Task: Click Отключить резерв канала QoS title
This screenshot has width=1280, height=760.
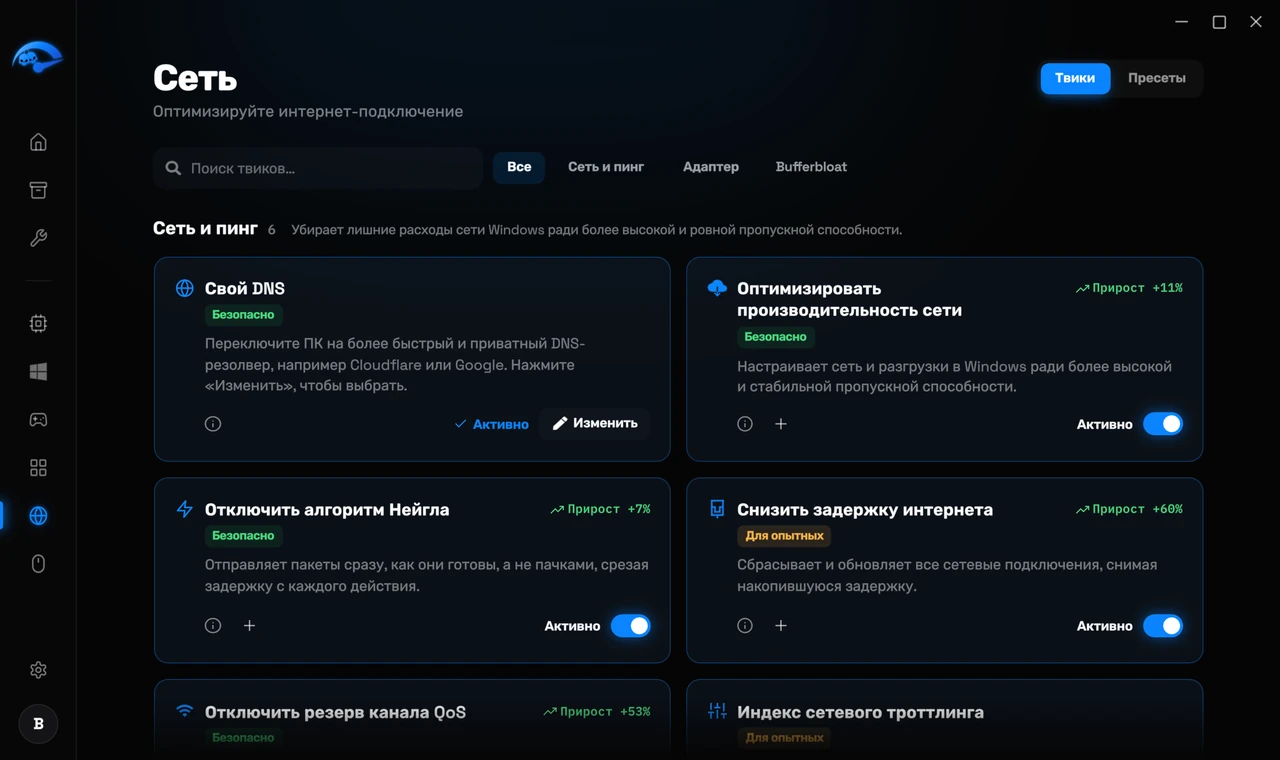Action: (x=335, y=712)
